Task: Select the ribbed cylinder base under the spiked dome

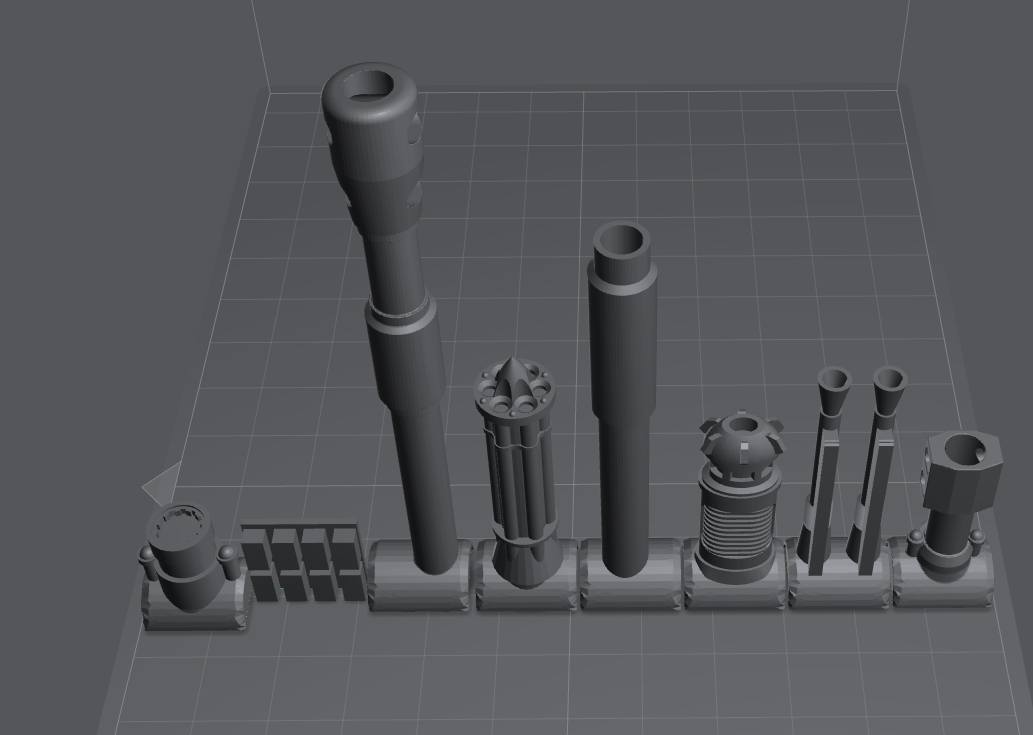Action: pos(737,520)
